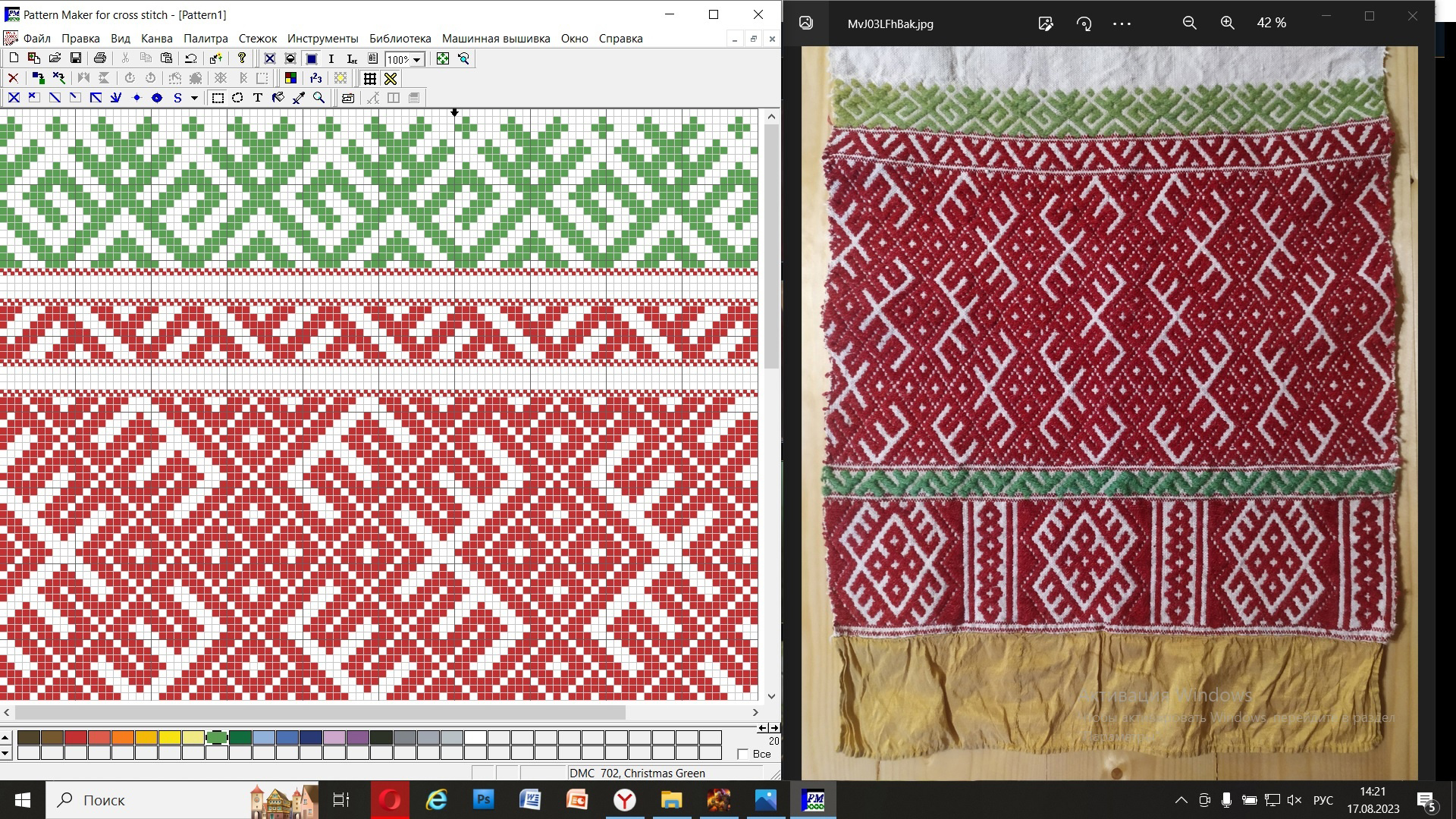
Task: Open the Правка menu
Action: 80,39
